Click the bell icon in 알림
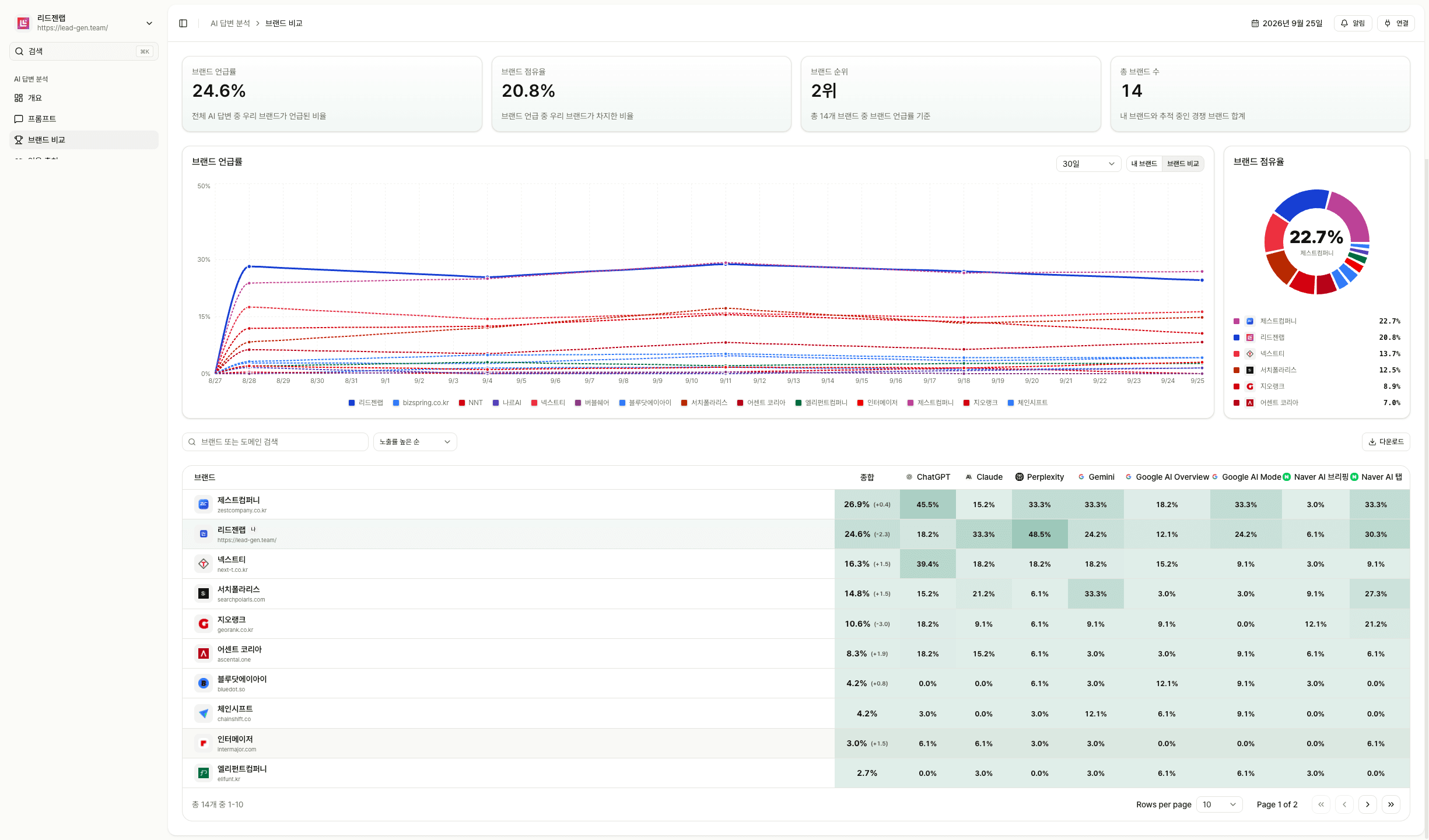 click(x=1344, y=23)
